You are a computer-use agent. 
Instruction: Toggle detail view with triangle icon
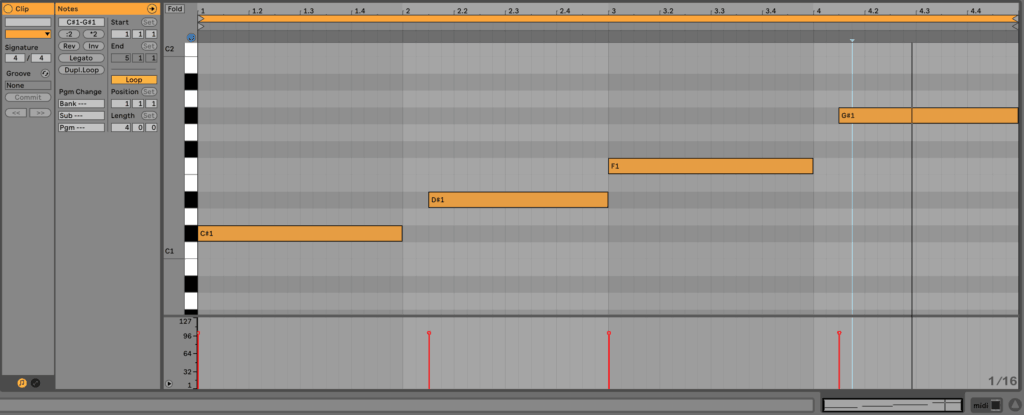[x=1014, y=405]
